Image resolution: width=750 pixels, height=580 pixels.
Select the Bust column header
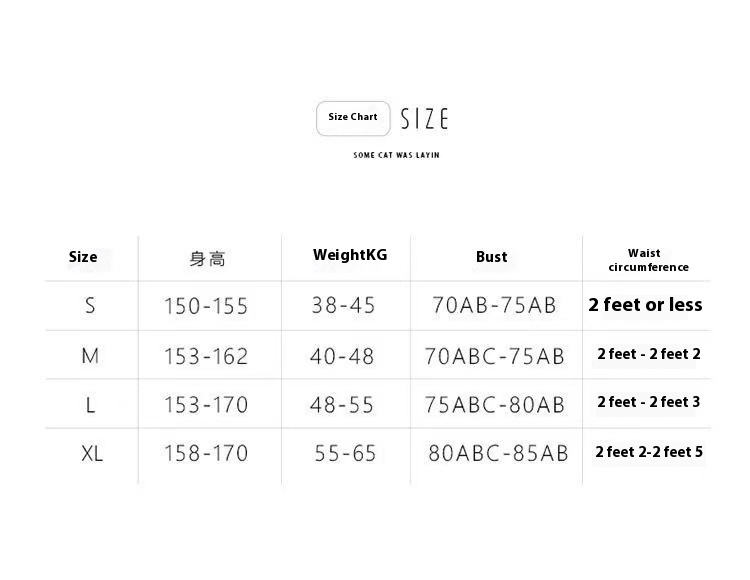click(x=491, y=257)
